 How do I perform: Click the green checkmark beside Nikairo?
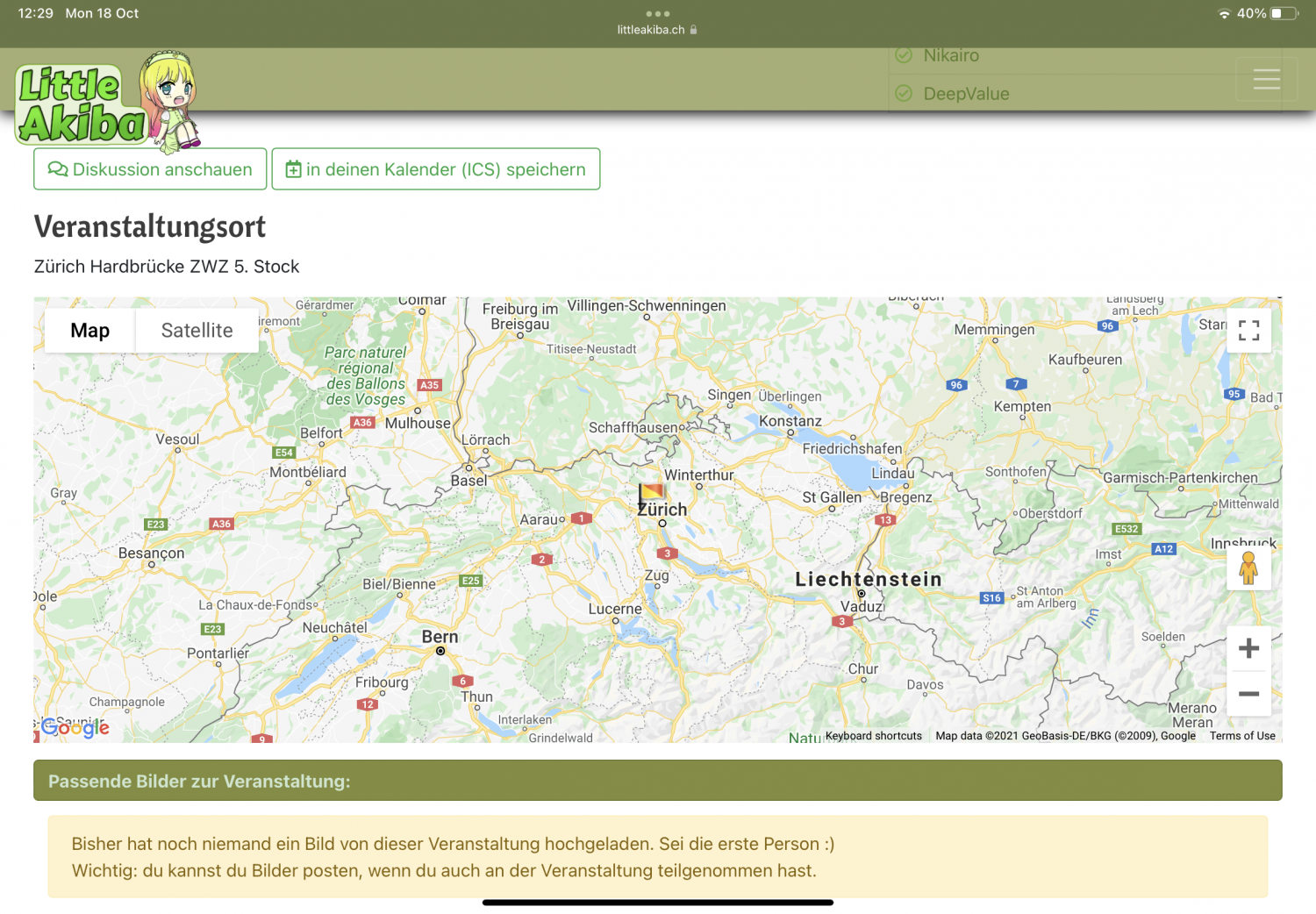click(904, 55)
